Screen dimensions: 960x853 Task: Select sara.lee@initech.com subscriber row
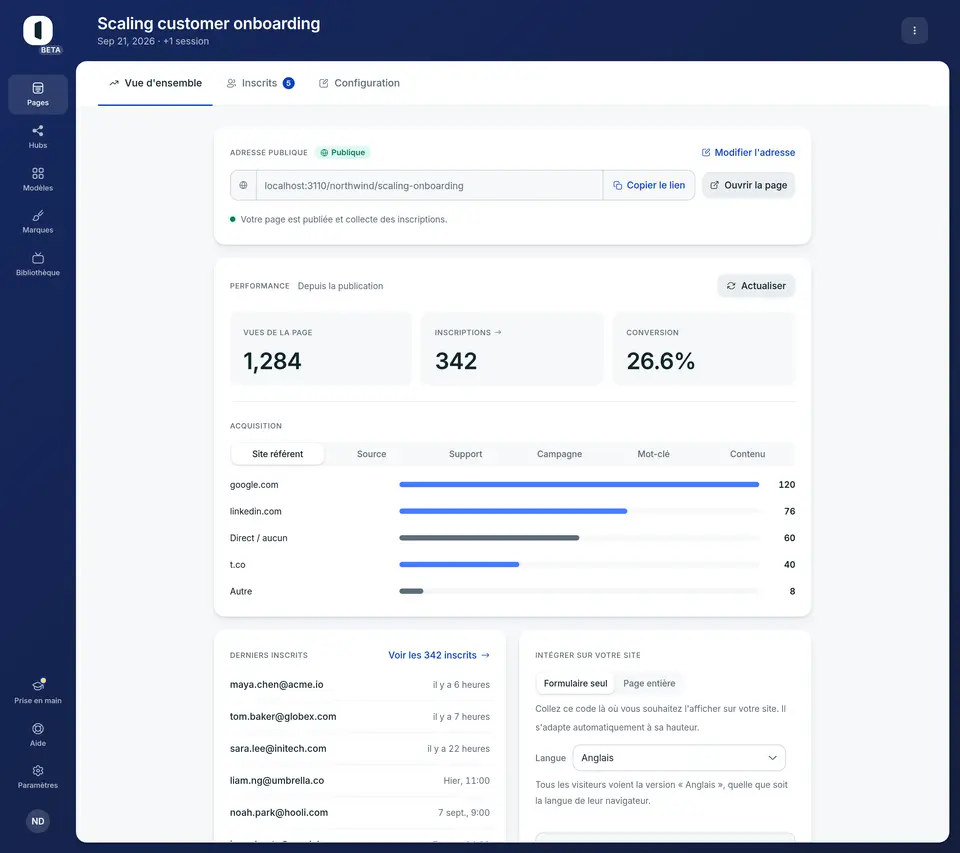[x=360, y=748]
